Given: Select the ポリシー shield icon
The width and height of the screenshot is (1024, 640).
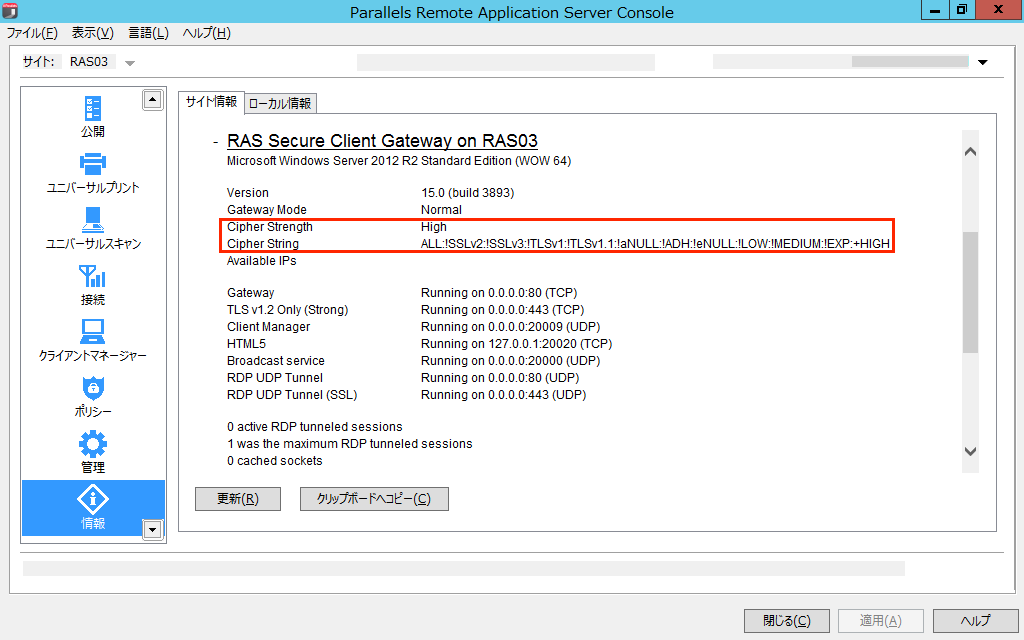Looking at the screenshot, I should pos(93,388).
